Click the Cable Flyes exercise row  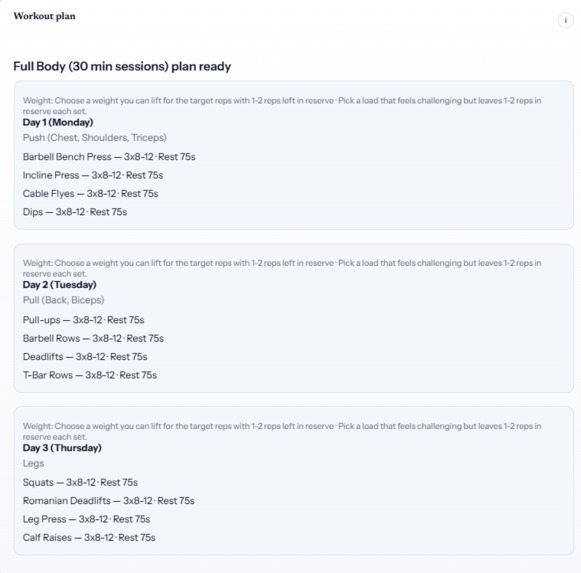(90, 193)
